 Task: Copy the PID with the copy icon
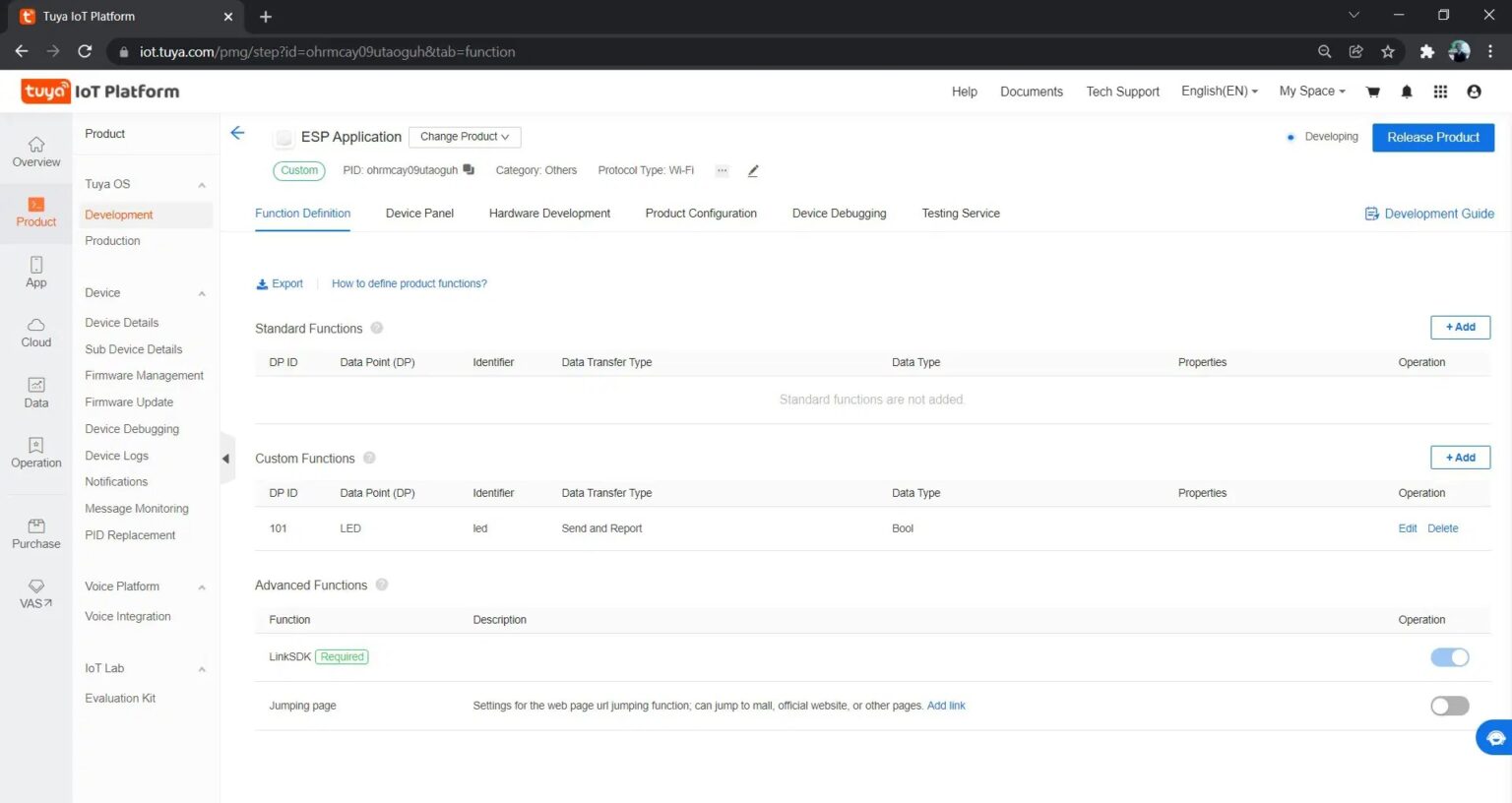click(469, 169)
